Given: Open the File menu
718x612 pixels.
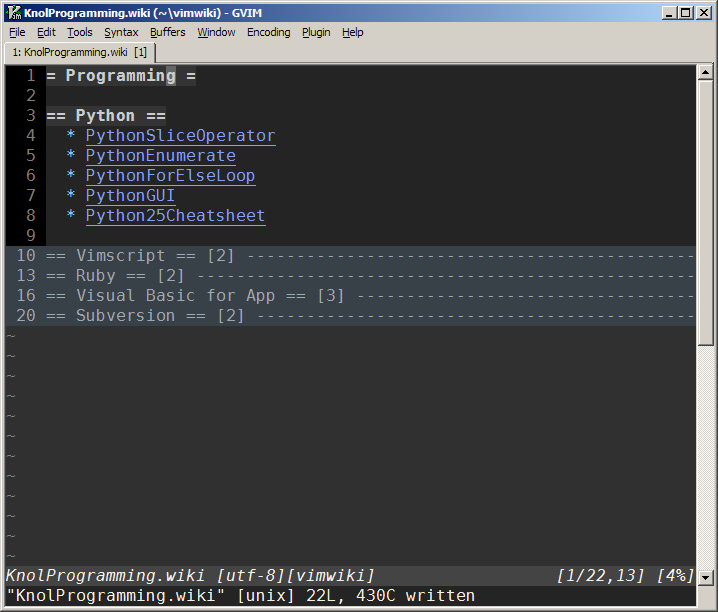Looking at the screenshot, I should point(17,32).
